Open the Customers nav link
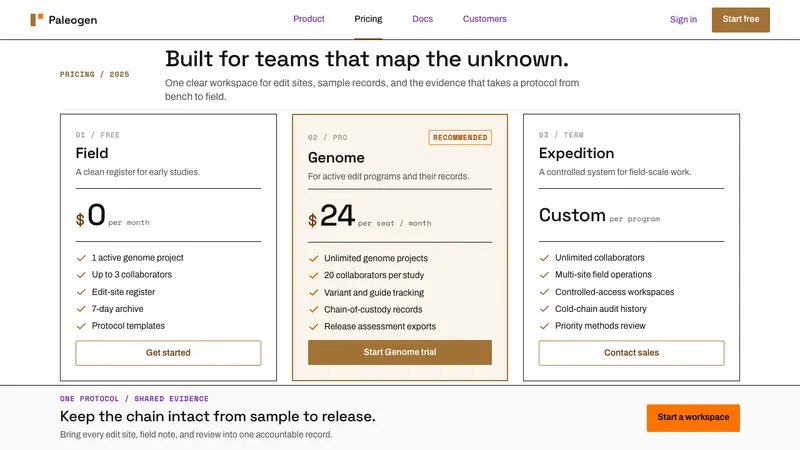 [485, 19]
